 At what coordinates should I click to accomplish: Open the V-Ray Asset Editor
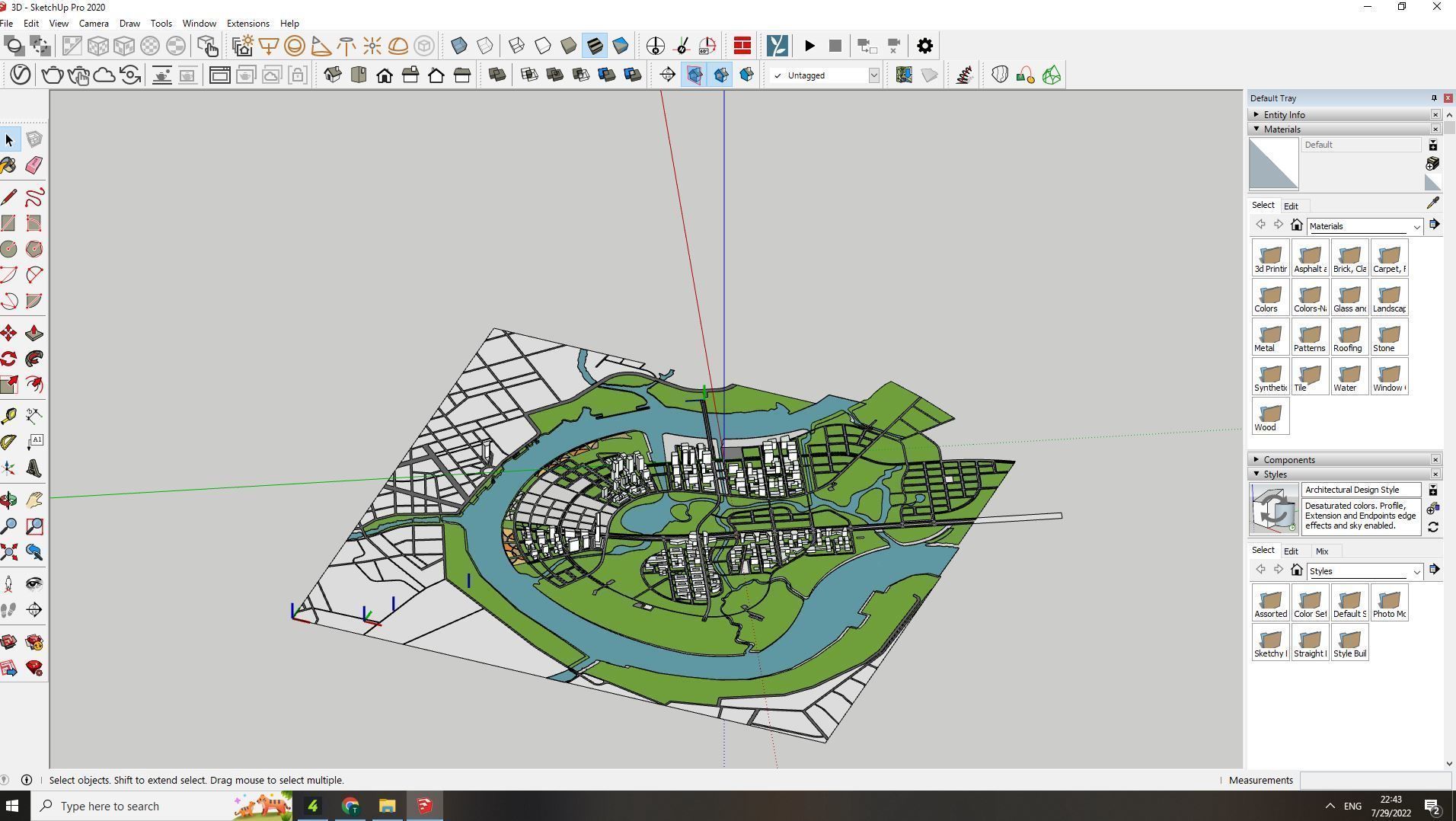pos(21,75)
